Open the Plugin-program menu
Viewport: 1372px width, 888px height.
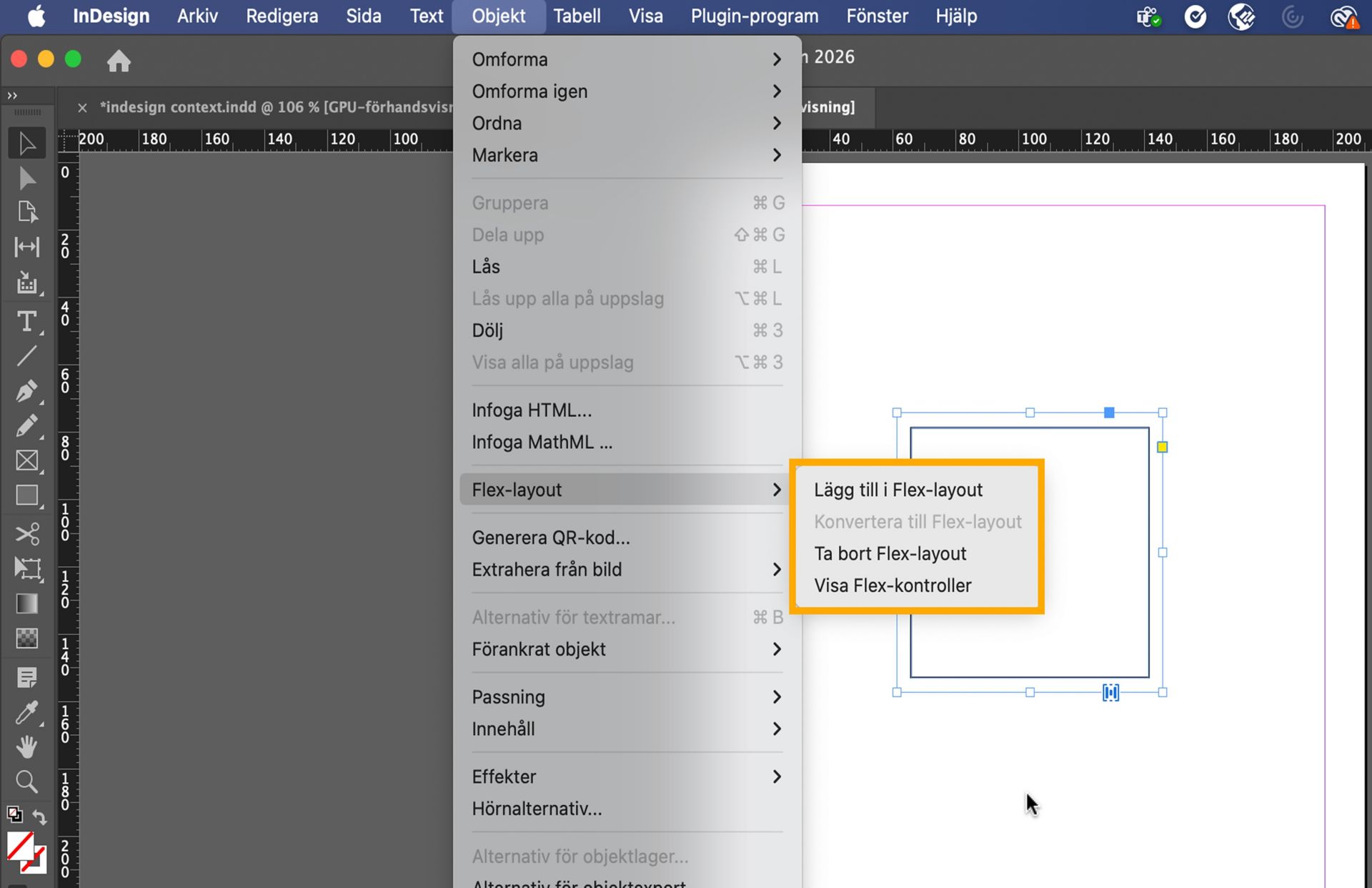[x=753, y=16]
